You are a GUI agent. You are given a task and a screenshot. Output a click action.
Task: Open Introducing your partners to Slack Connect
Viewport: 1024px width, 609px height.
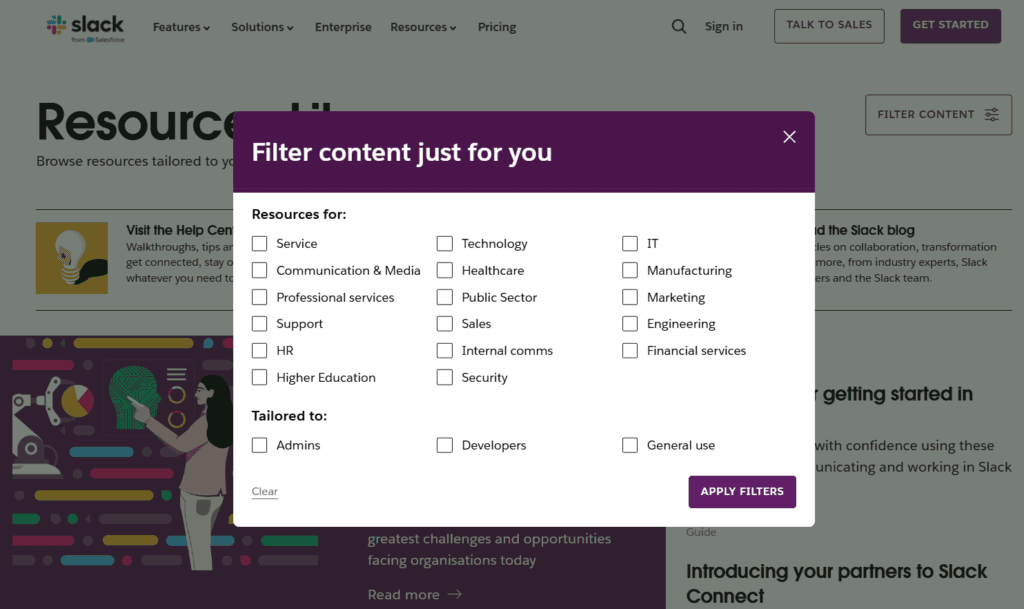pos(836,584)
